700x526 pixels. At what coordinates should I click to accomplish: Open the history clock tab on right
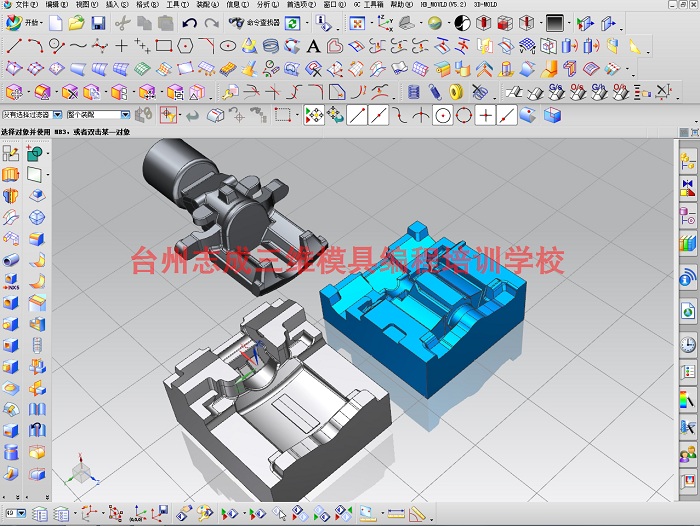tap(688, 344)
